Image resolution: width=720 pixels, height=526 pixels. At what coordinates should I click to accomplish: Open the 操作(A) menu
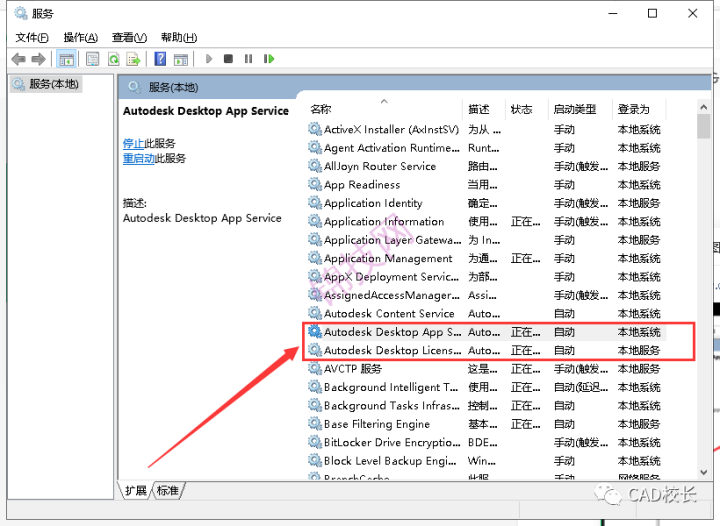(x=81, y=37)
